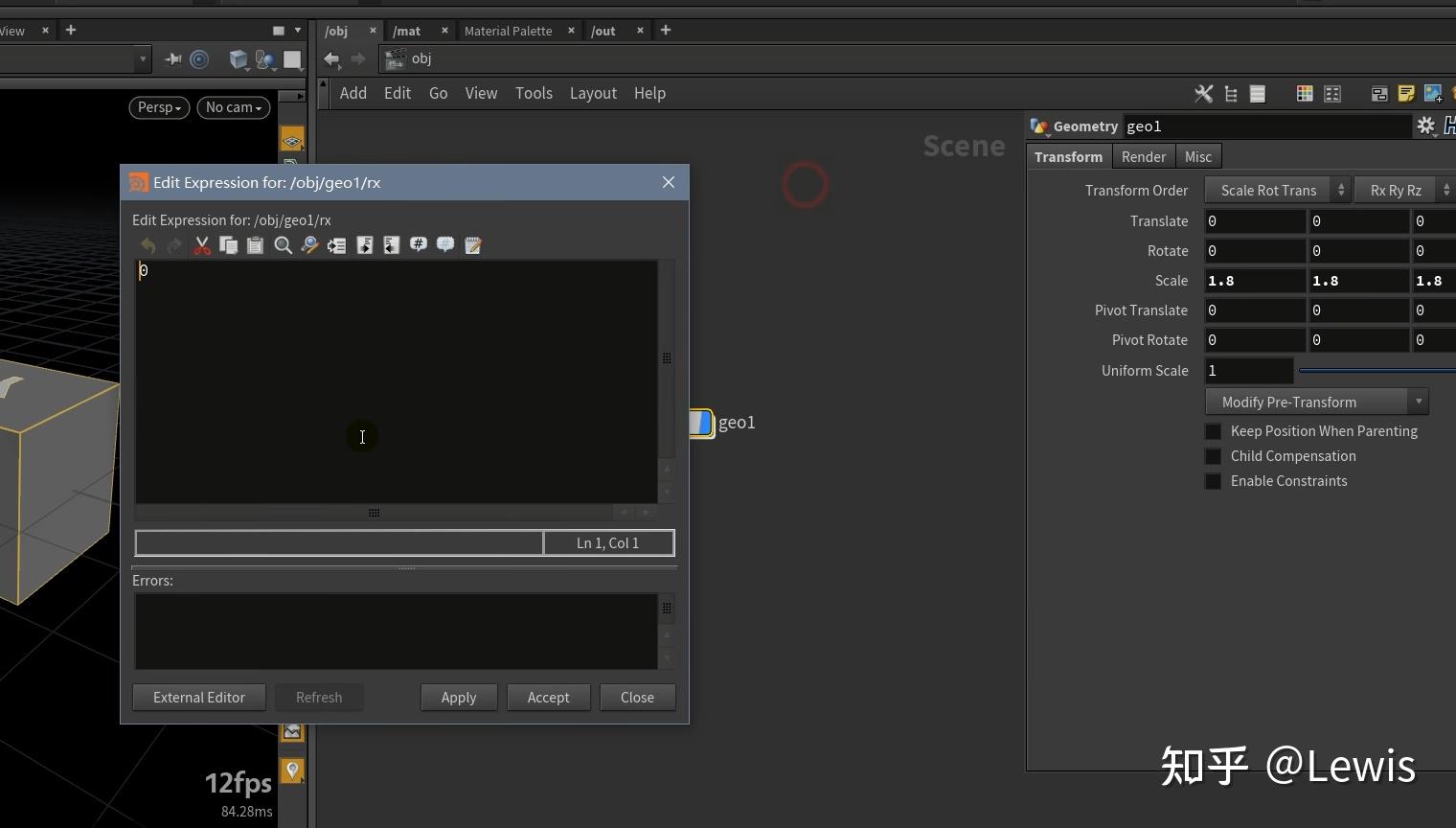Screen dimensions: 1456x828
Task: Toggle the Enable Constraints checkbox
Action: click(1213, 481)
